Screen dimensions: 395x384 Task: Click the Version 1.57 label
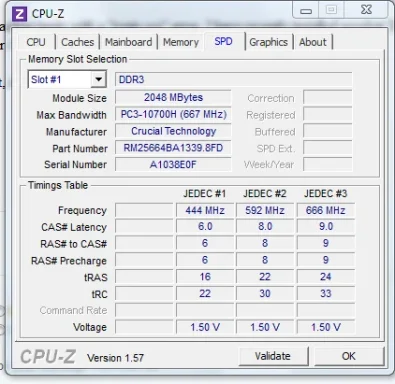click(x=115, y=358)
